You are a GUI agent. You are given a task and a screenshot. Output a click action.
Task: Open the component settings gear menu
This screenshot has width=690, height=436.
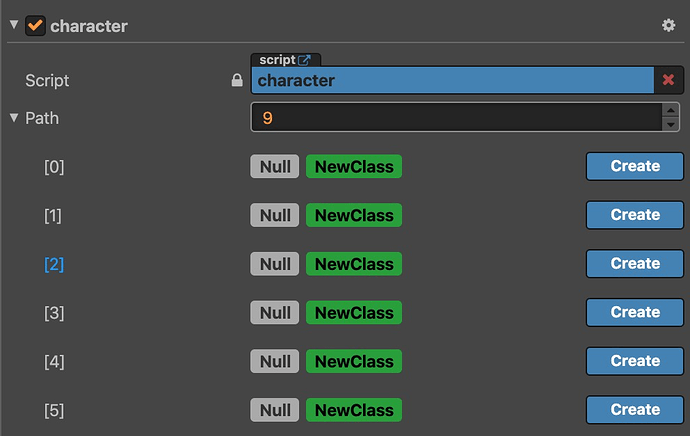coord(669,25)
